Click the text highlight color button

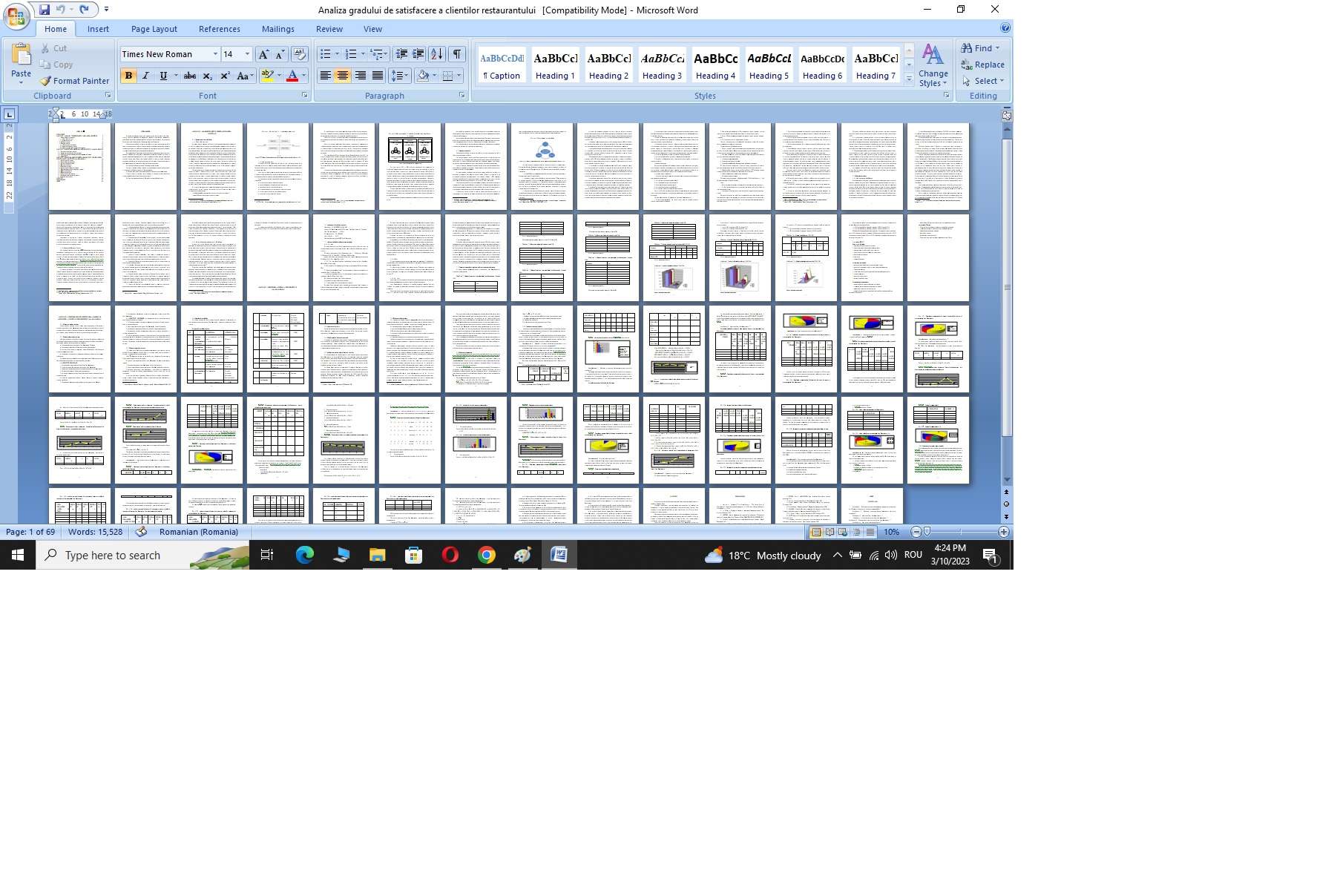267,76
